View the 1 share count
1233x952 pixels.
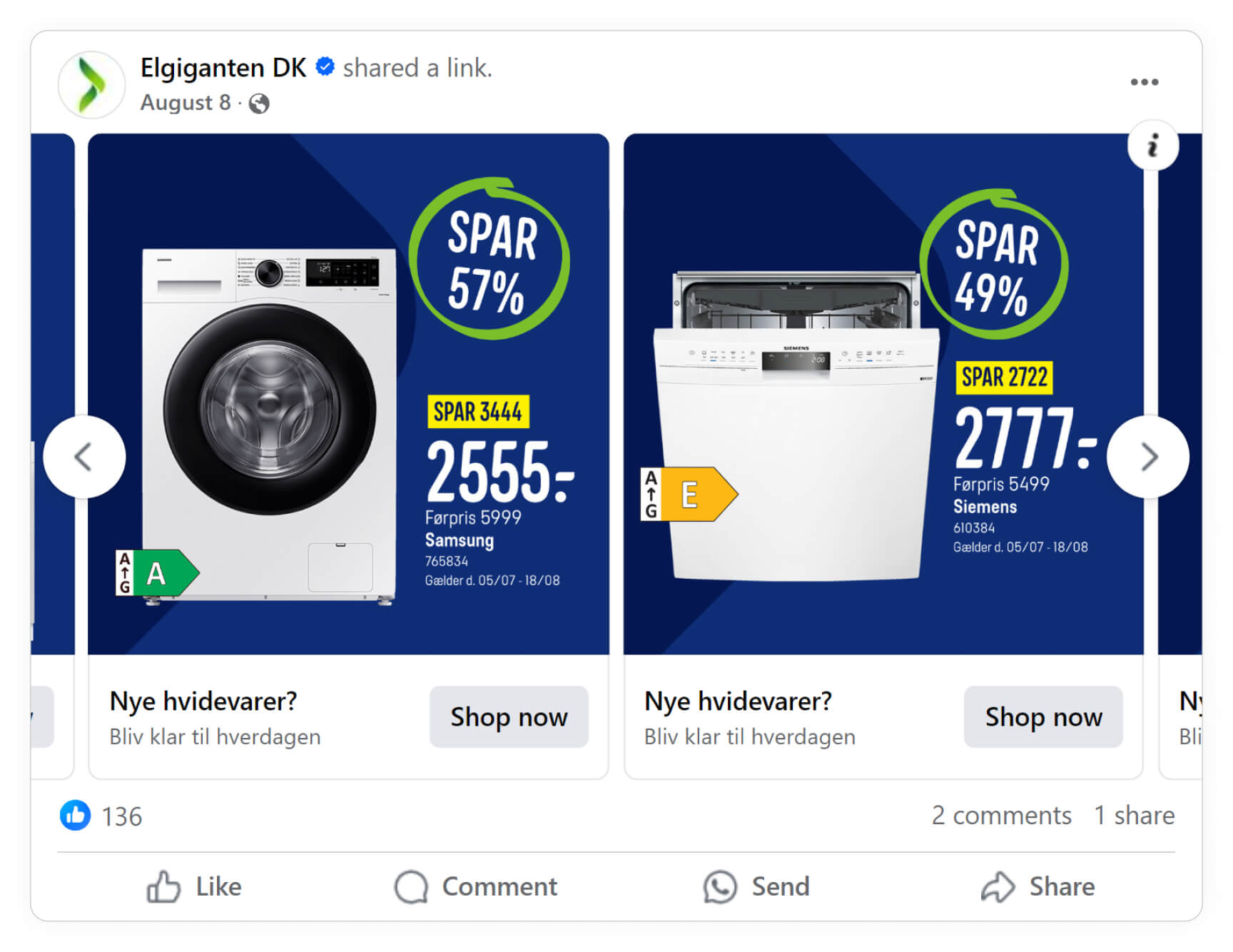pos(1135,815)
